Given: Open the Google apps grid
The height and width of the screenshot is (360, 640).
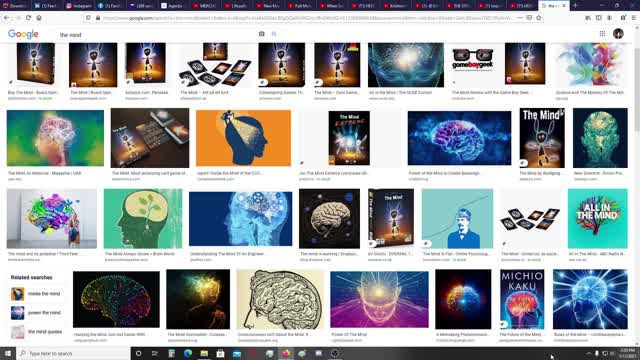Looking at the screenshot, I should coord(602,34).
